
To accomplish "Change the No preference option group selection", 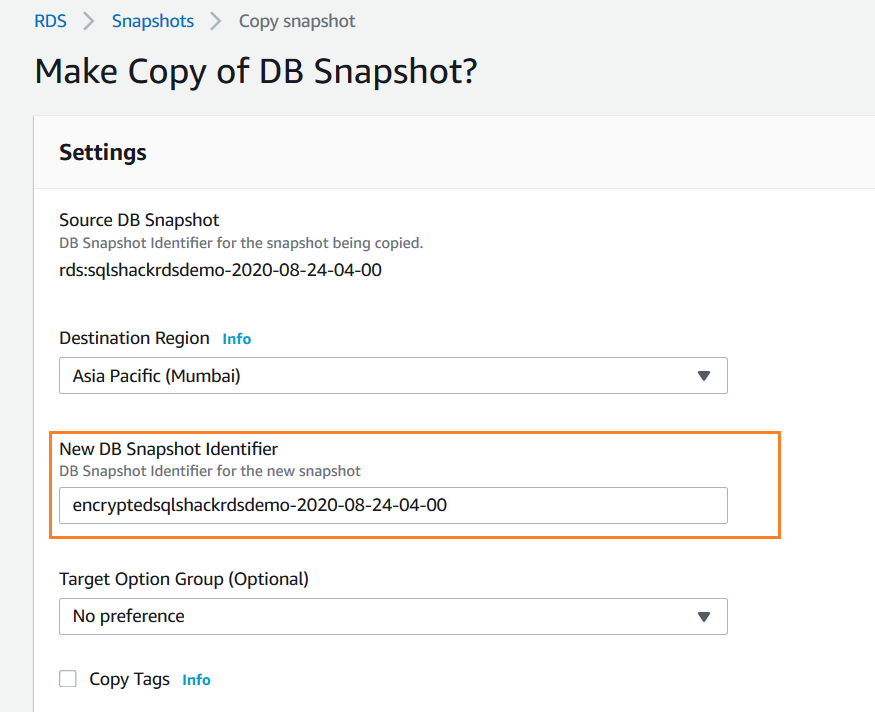I will [392, 616].
